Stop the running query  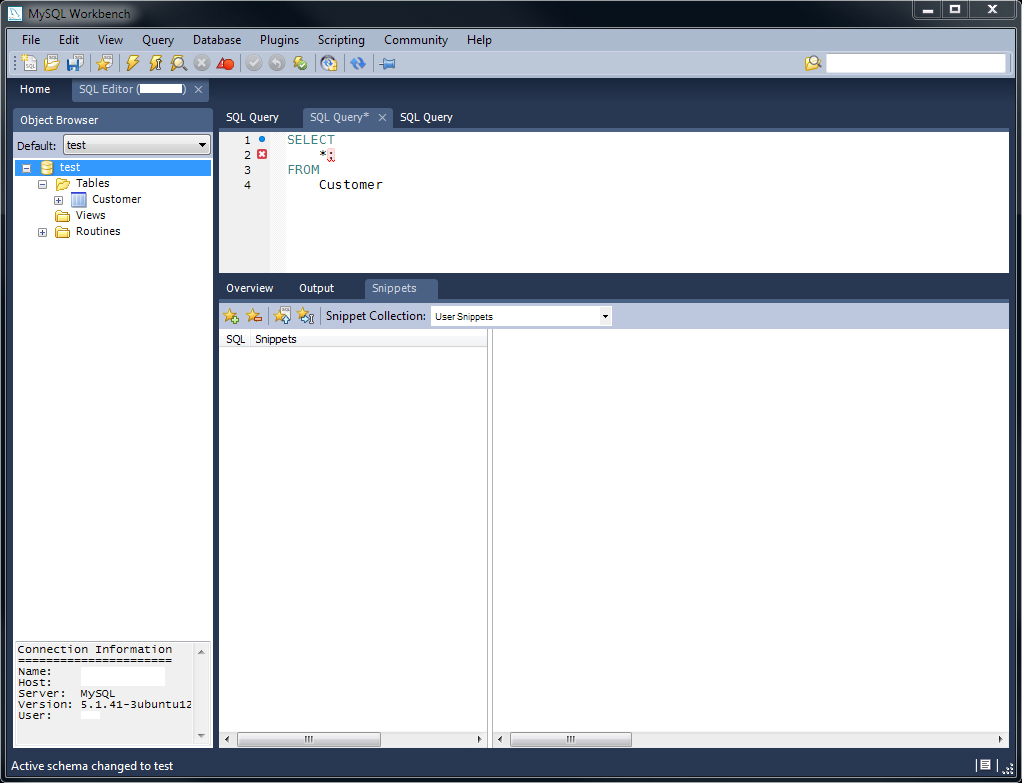point(202,63)
